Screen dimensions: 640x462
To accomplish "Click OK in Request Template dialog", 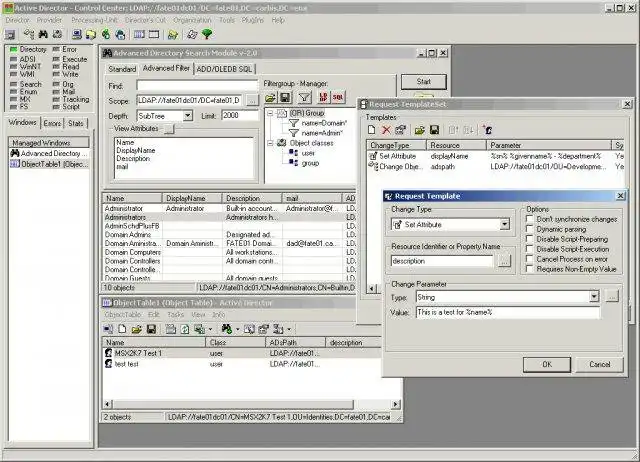I will pyautogui.click(x=547, y=364).
